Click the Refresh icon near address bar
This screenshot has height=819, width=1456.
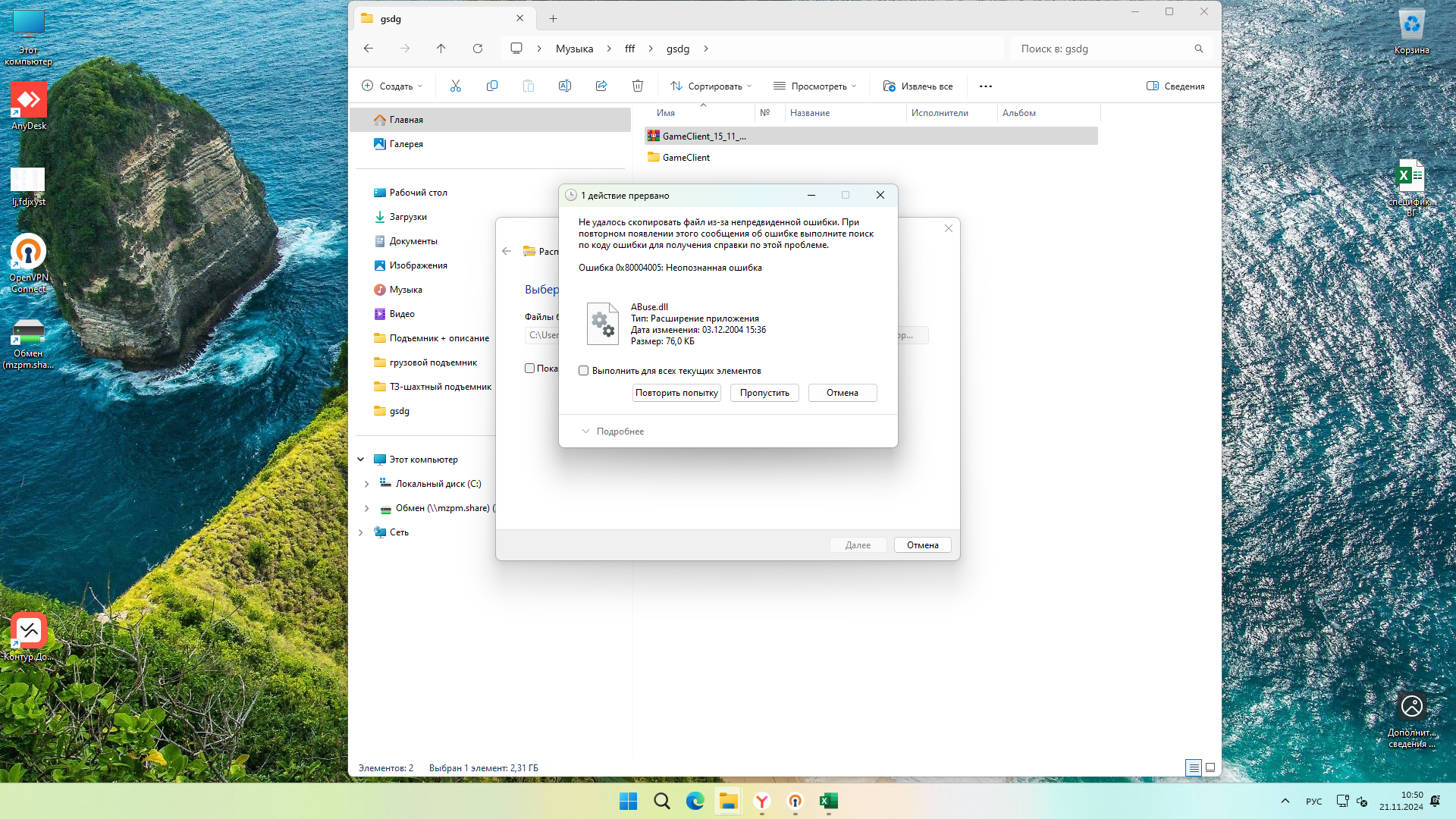pos(478,49)
